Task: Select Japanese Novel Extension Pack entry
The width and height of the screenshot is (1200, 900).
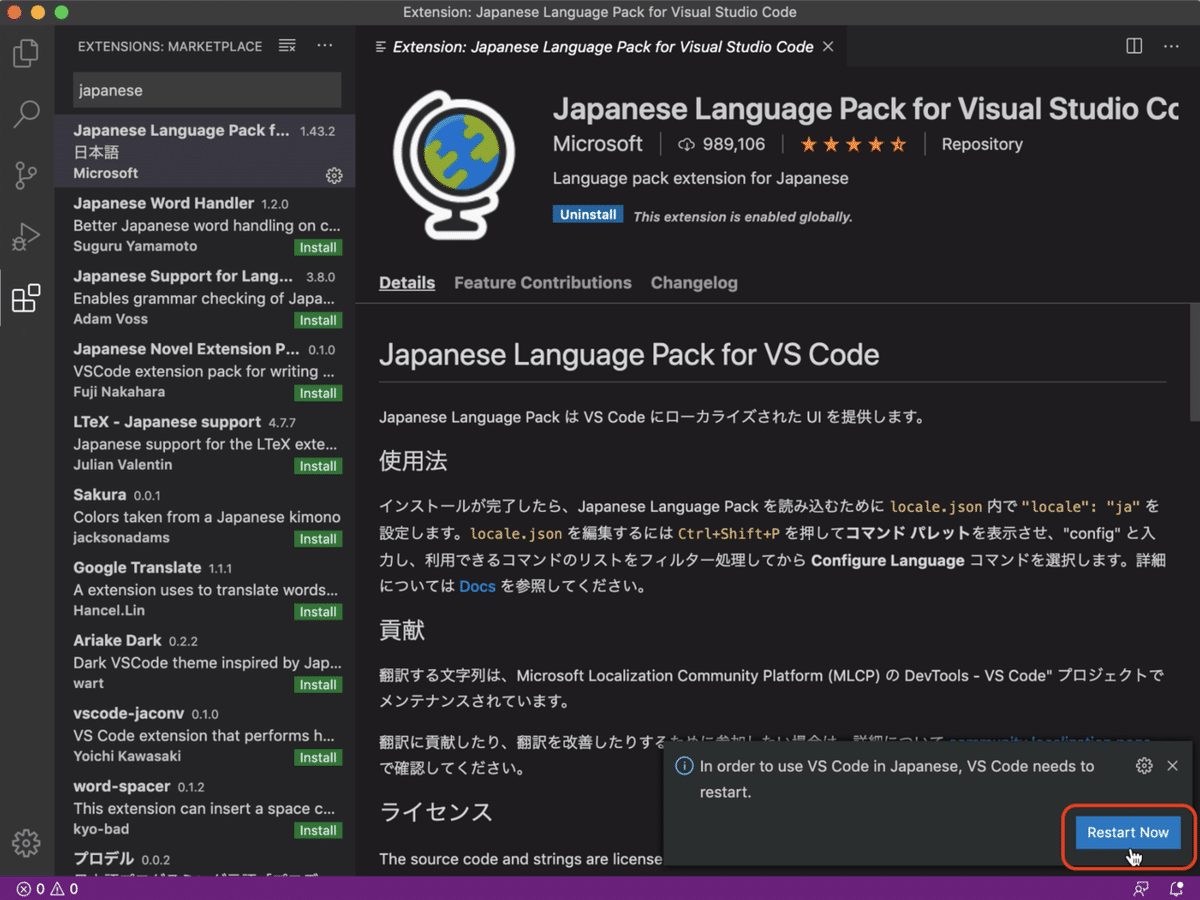Action: click(205, 371)
